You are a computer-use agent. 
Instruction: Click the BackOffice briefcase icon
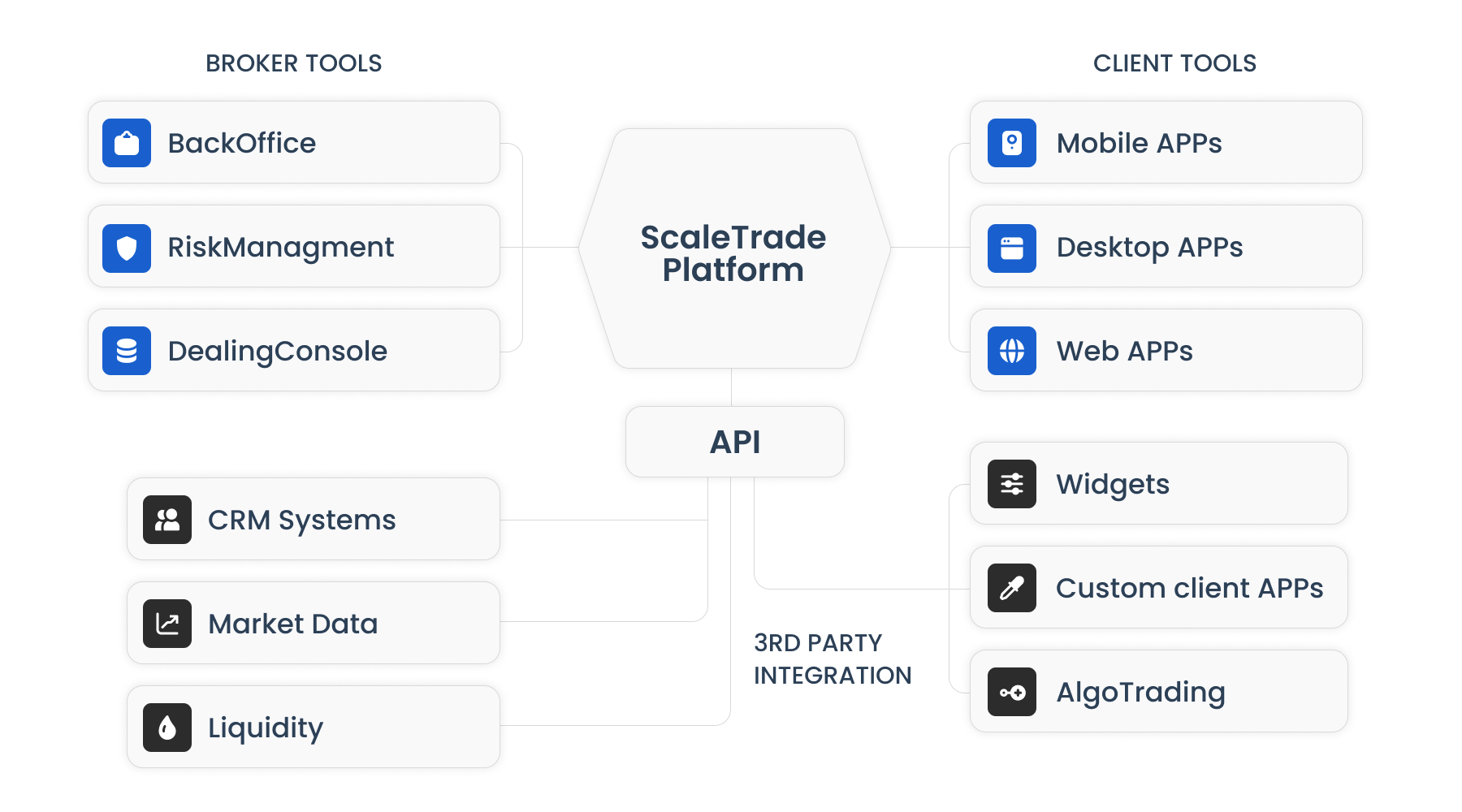(x=127, y=143)
